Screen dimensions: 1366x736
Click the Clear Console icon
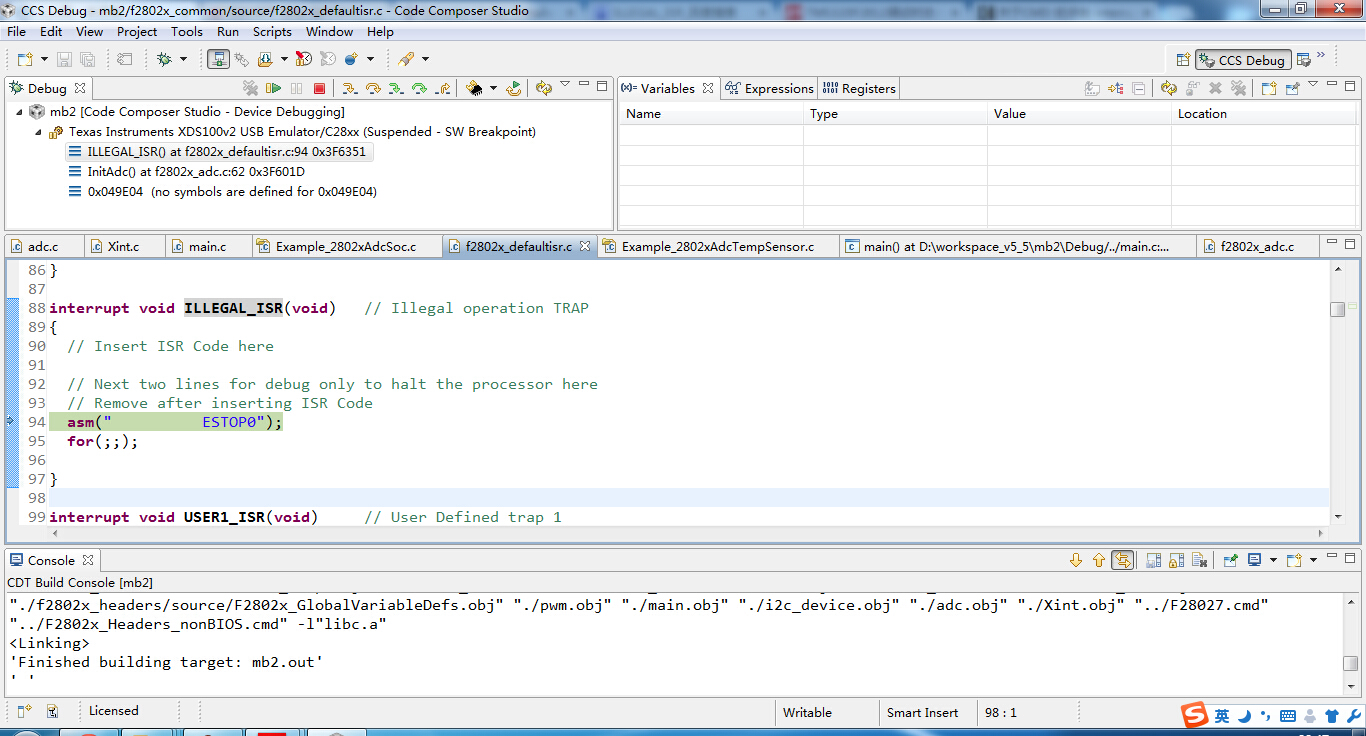[1200, 560]
